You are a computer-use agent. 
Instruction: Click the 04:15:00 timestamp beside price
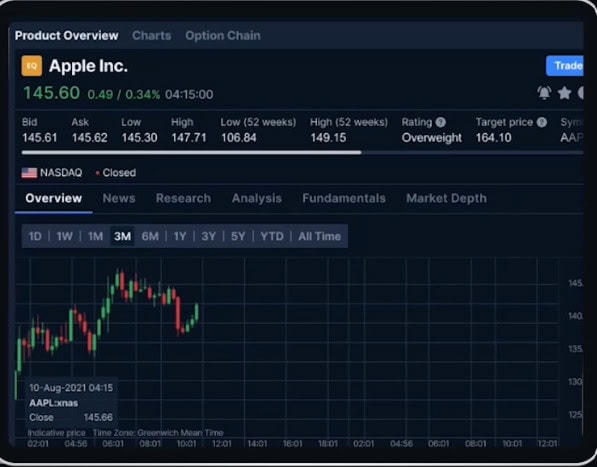[x=189, y=94]
